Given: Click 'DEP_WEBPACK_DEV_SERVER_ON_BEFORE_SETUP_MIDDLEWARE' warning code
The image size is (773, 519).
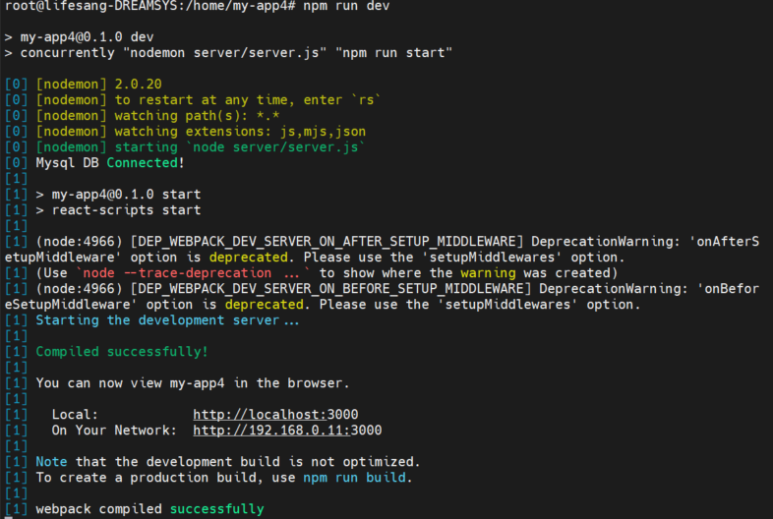Looking at the screenshot, I should 330,289.
